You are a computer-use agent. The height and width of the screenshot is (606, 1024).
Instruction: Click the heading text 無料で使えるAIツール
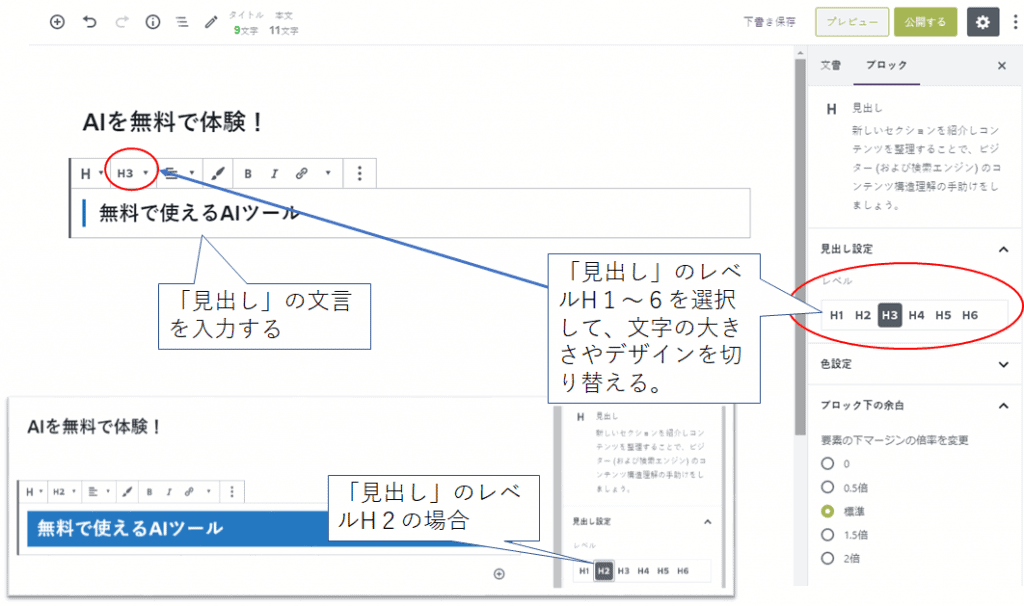(199, 213)
